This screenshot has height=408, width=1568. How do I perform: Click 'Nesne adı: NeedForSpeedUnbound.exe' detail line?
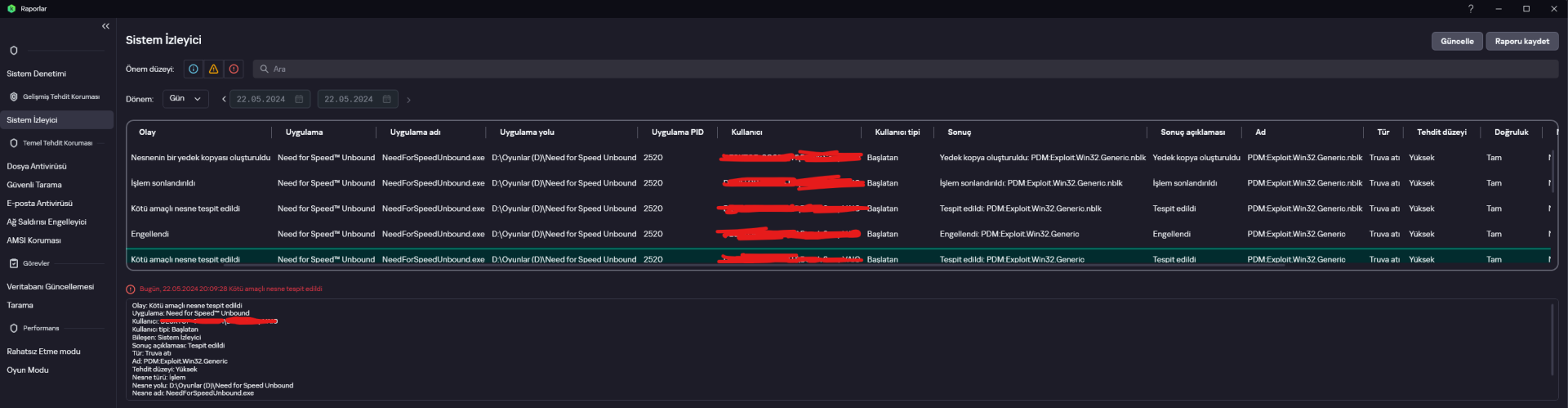(x=193, y=393)
